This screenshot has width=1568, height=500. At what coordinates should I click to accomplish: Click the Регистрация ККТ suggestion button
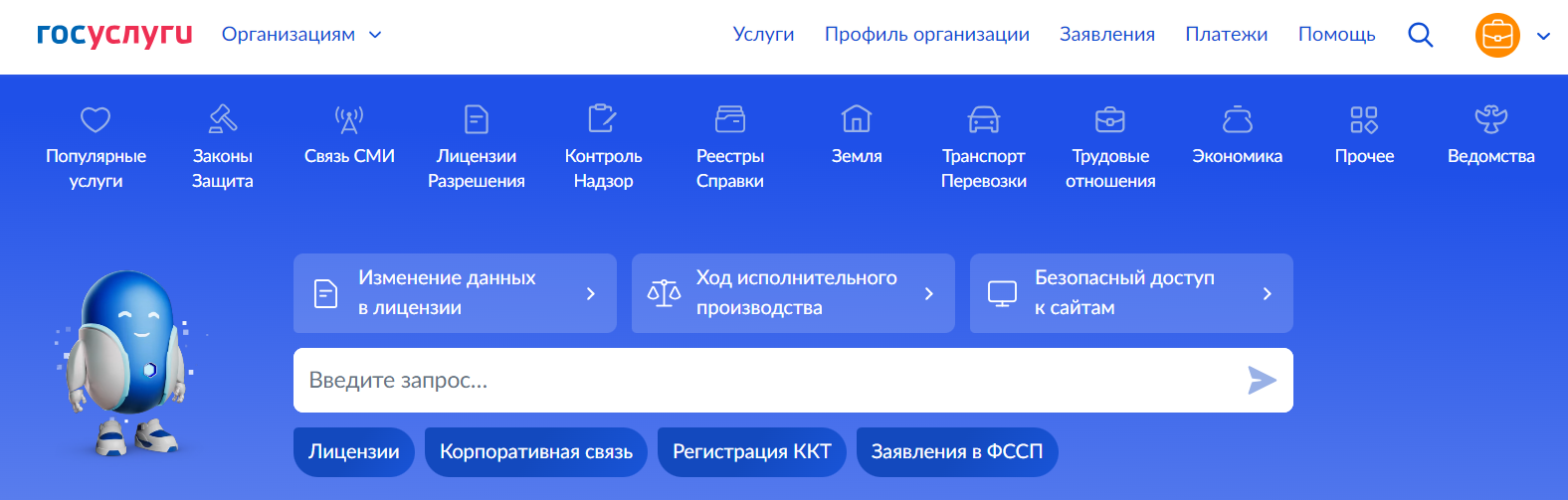(751, 452)
